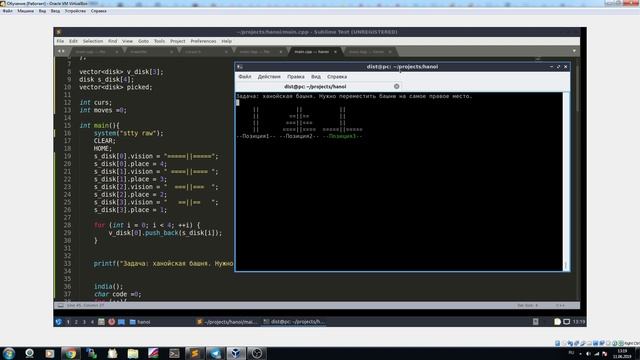Close the dist@pc terminal tab with its round button
The image size is (640, 360).
click(396, 87)
